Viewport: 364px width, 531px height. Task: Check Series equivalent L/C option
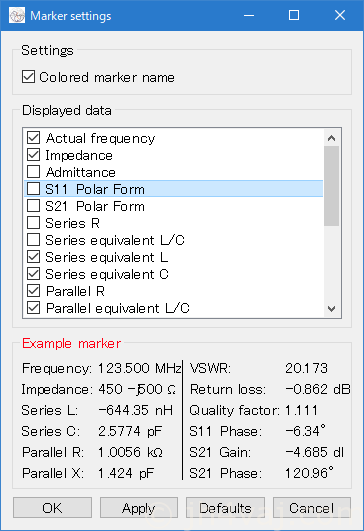coord(34,240)
